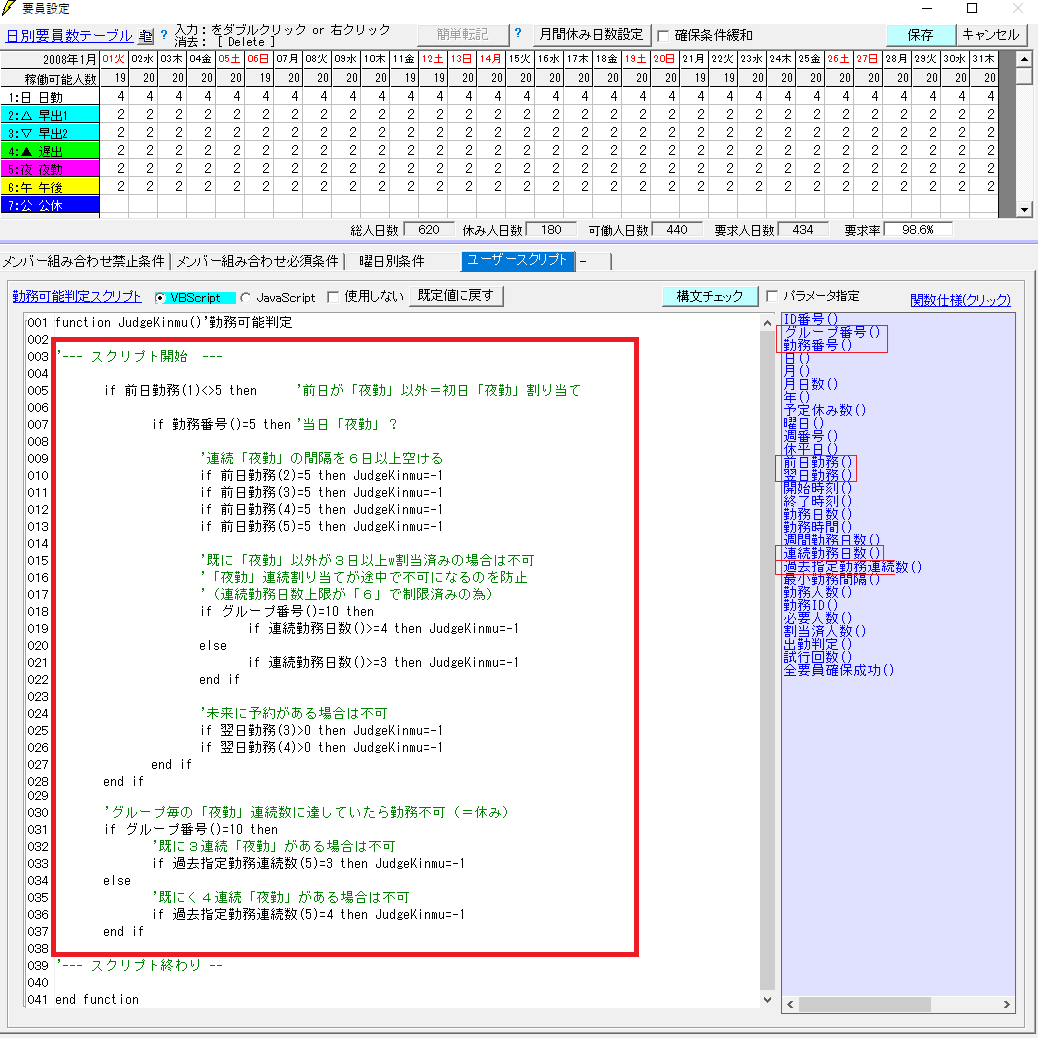Enable the 確保条件緩和 checkbox
Image resolution: width=1038 pixels, height=1038 pixels.
(663, 36)
